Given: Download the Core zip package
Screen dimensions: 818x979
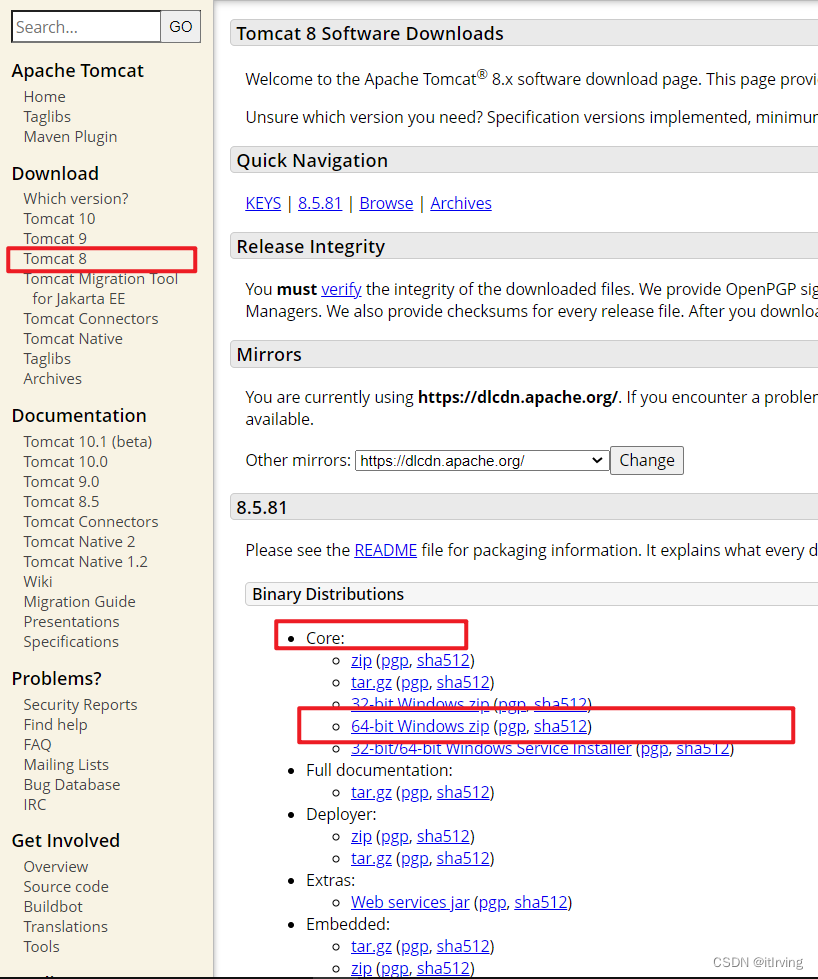Looking at the screenshot, I should 361,660.
